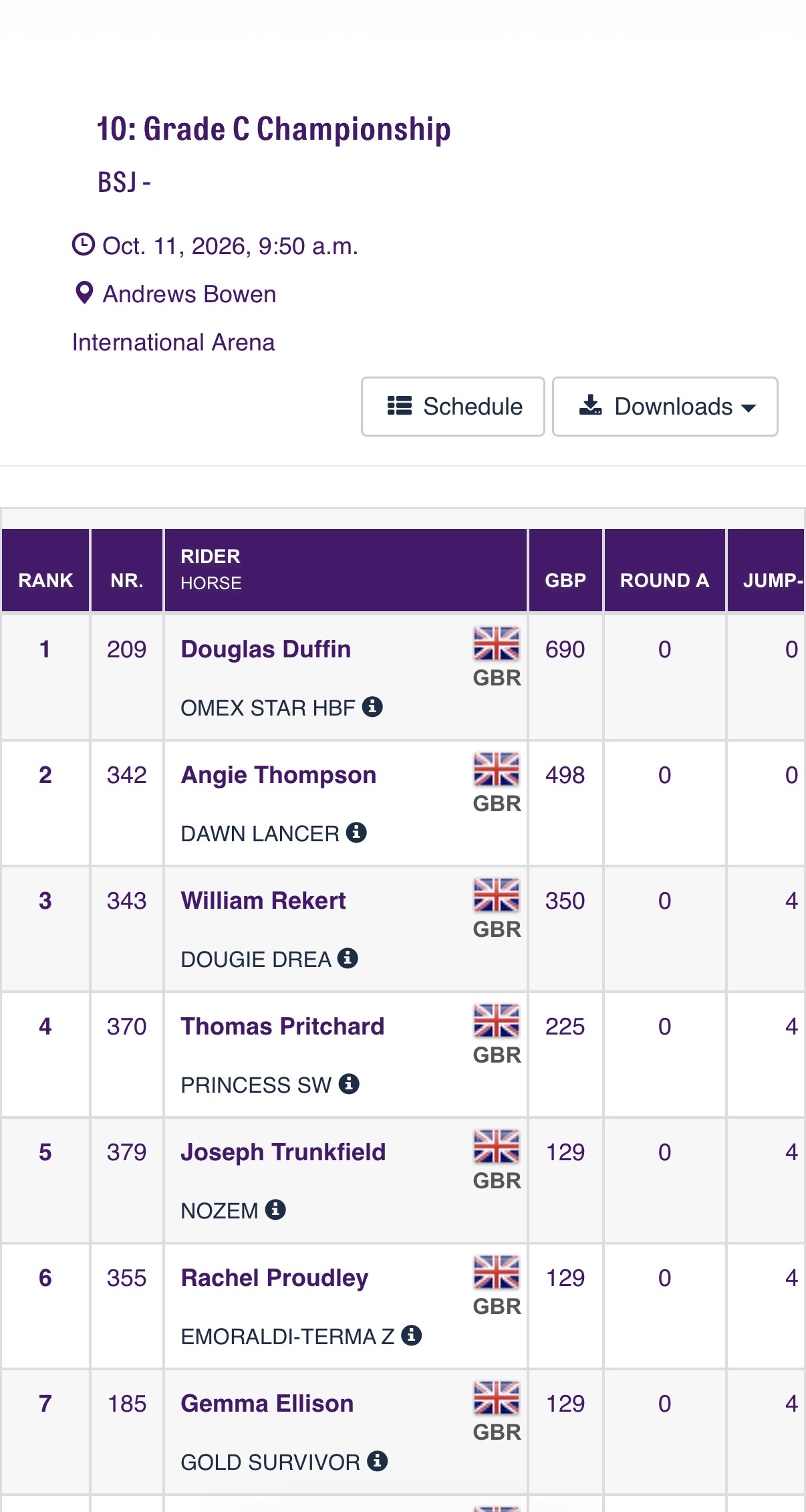Click the RANK column header
This screenshot has width=806, height=1512.
pos(45,570)
